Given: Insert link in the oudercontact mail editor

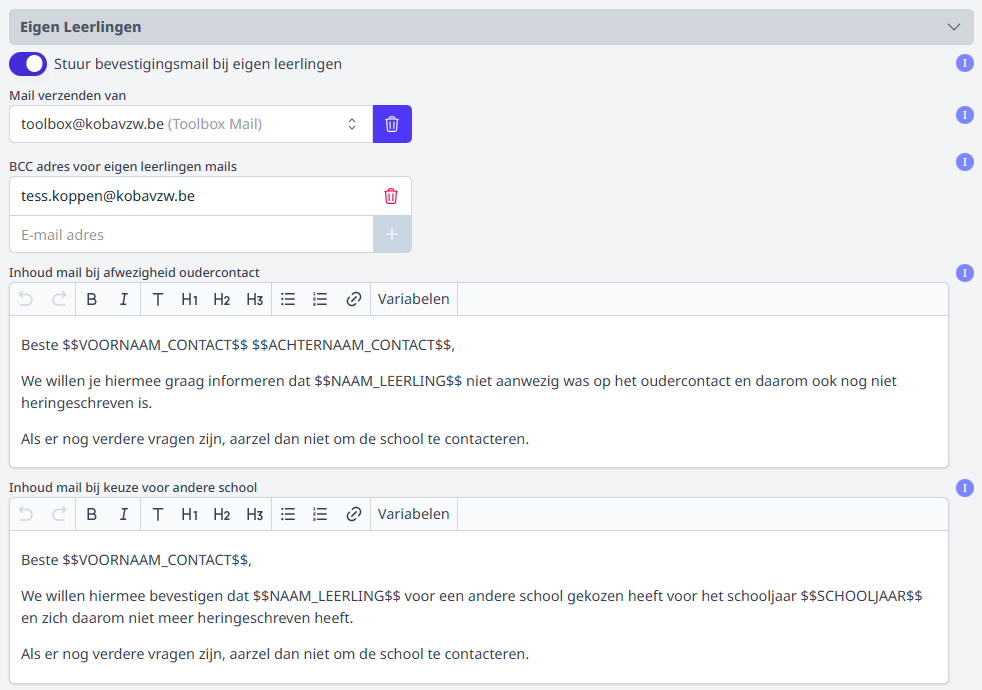Looking at the screenshot, I should click(353, 299).
